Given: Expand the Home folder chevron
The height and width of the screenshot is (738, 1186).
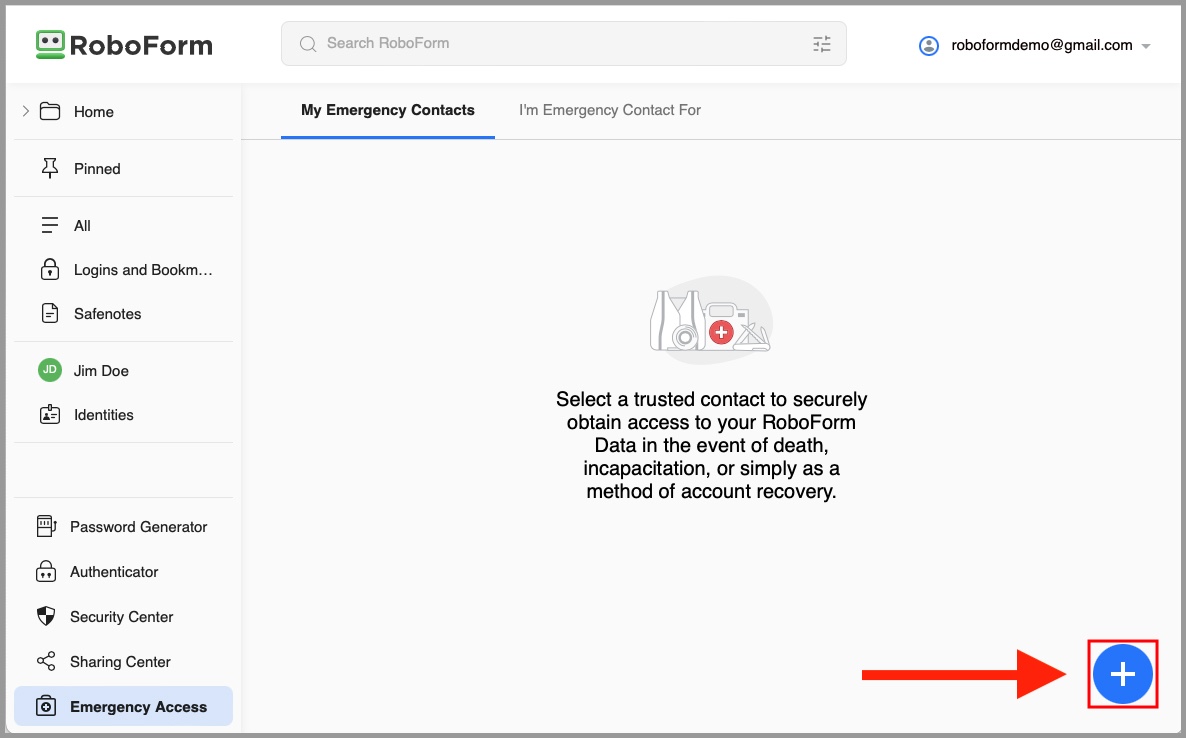Looking at the screenshot, I should [x=25, y=111].
